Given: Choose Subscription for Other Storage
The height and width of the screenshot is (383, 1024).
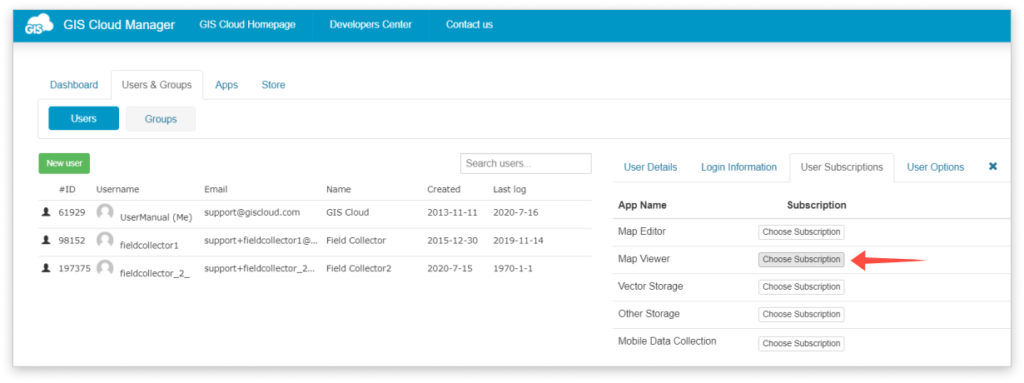Looking at the screenshot, I should pyautogui.click(x=801, y=314).
